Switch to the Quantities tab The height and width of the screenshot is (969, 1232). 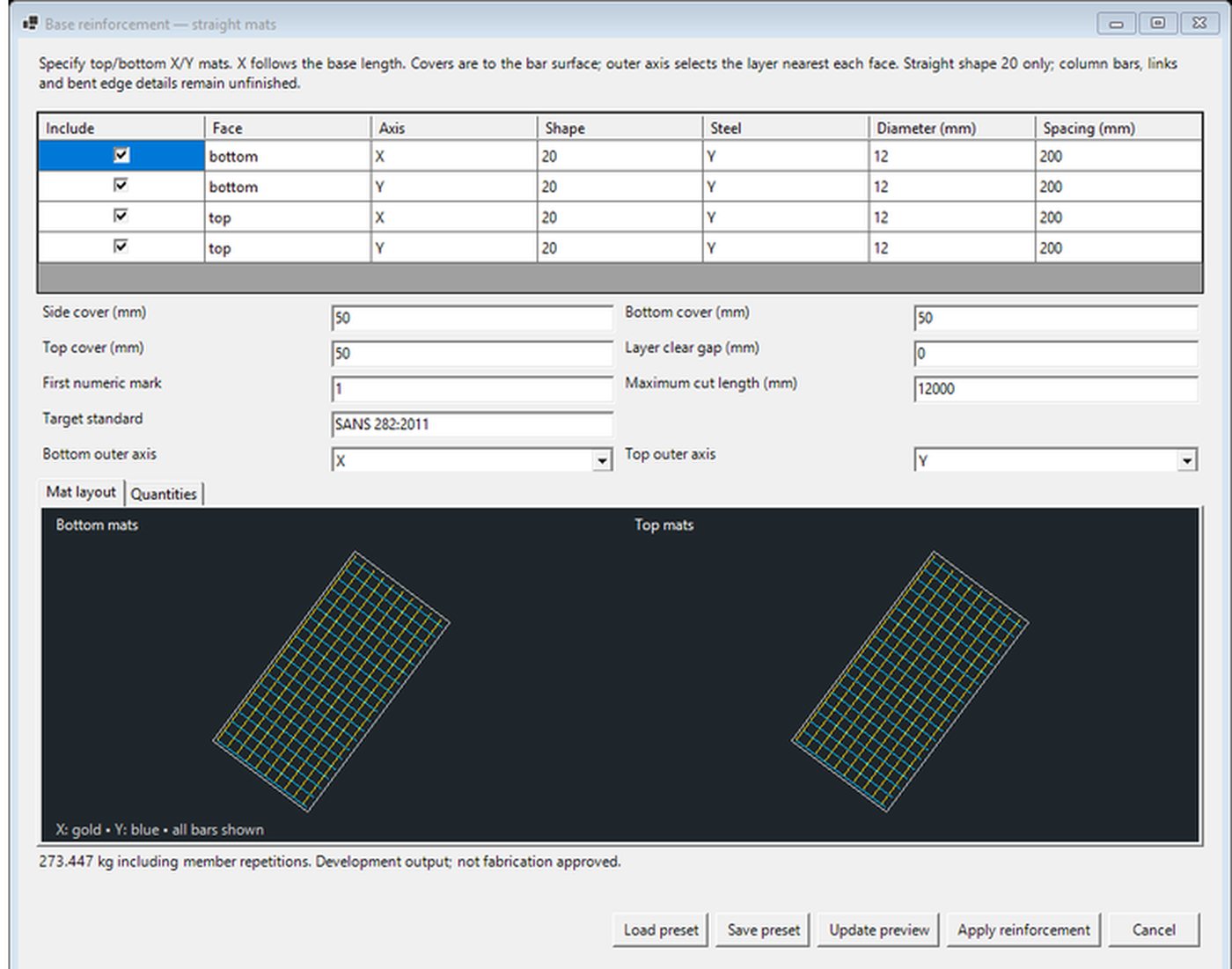coord(164,494)
